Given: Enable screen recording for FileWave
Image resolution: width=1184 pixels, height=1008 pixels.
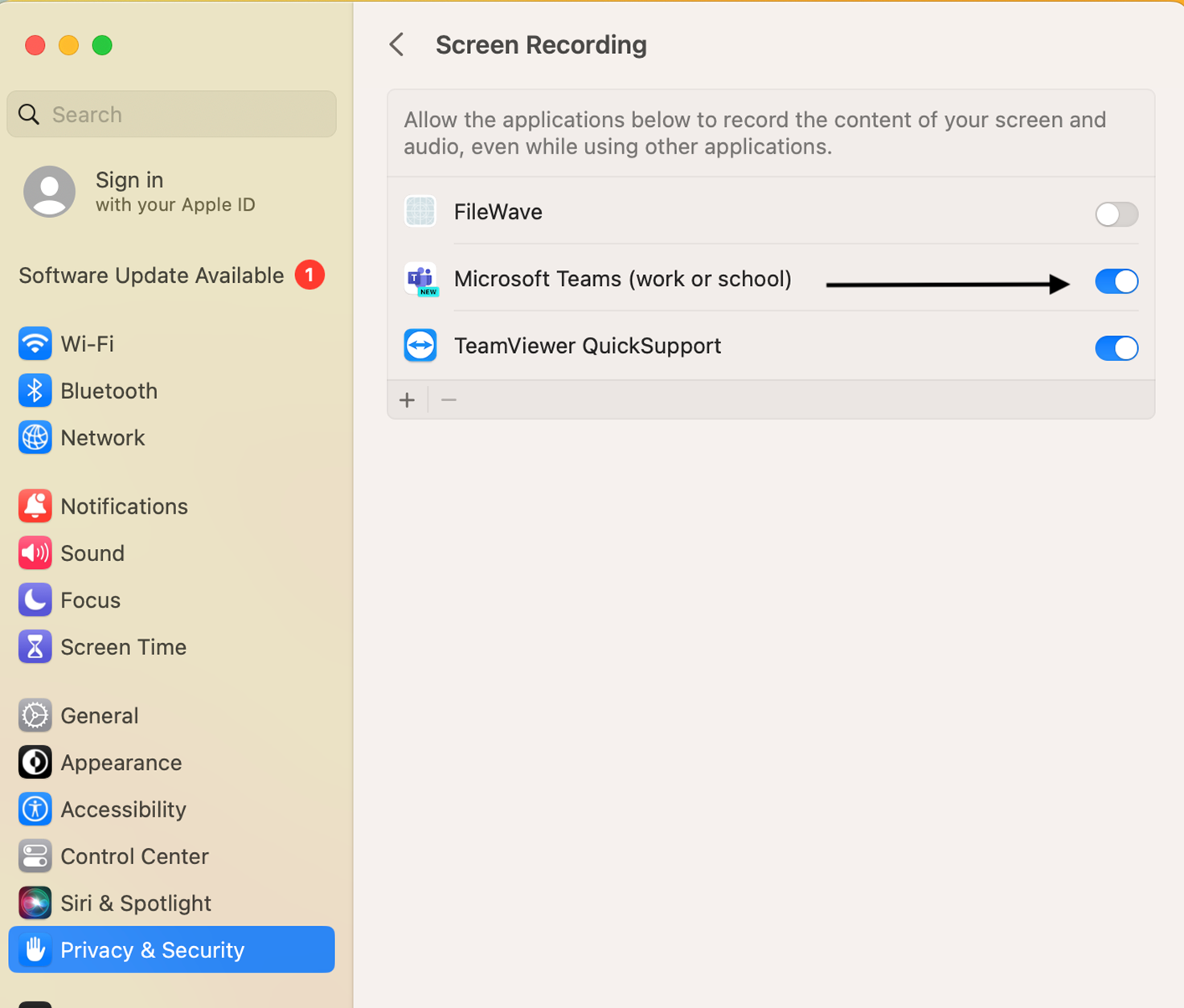Looking at the screenshot, I should (x=1116, y=215).
